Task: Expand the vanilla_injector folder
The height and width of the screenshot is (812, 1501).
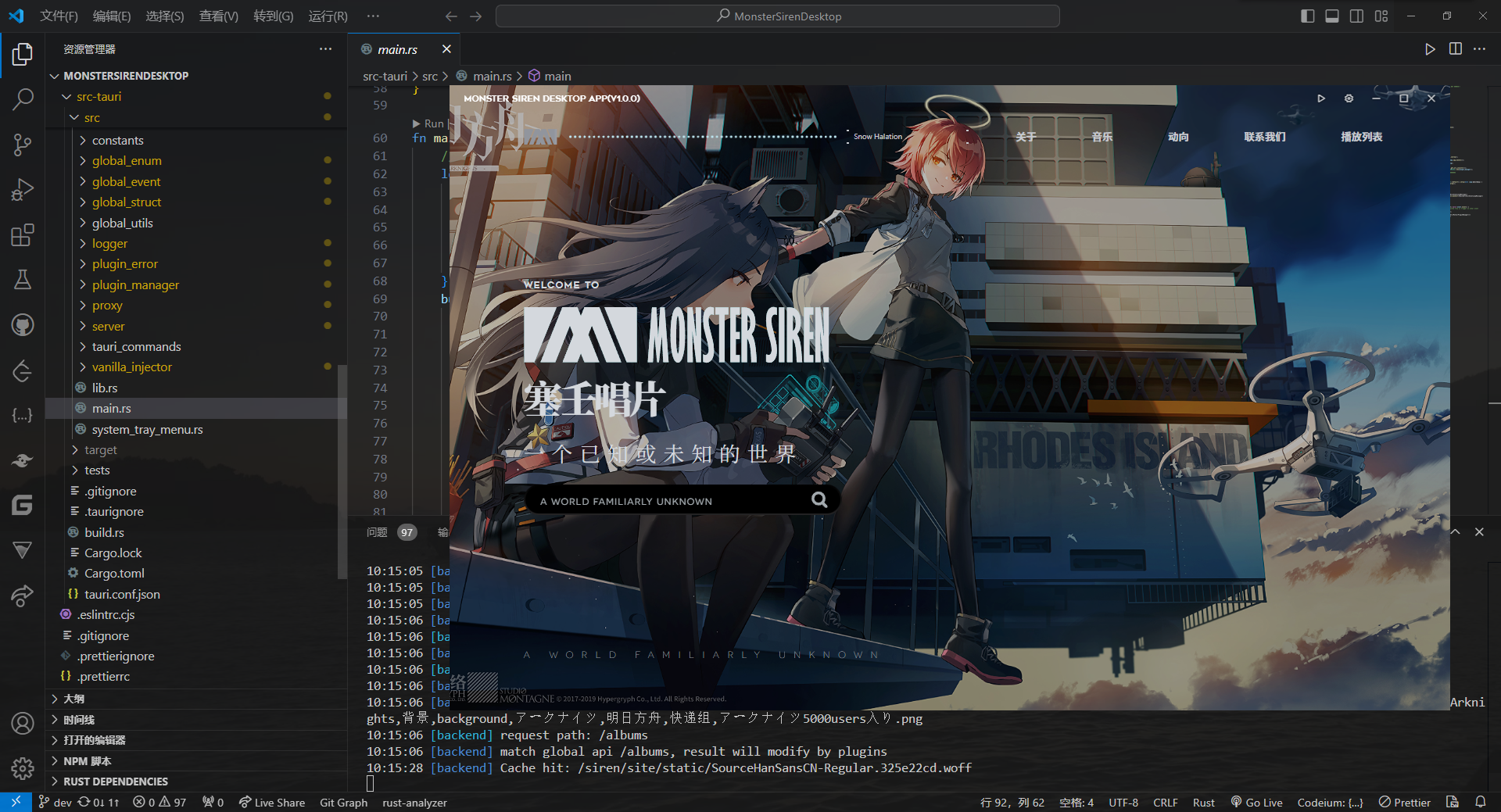Action: pyautogui.click(x=131, y=367)
